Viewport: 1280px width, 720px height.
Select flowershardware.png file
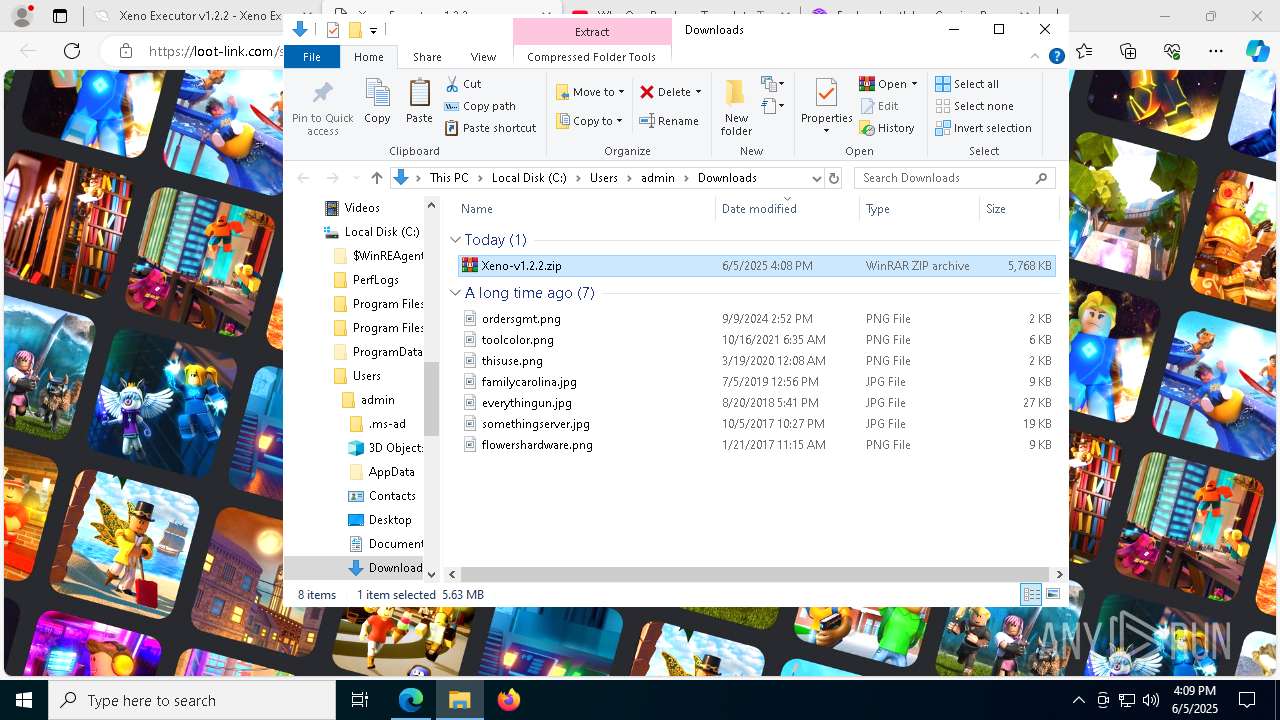pos(756,445)
